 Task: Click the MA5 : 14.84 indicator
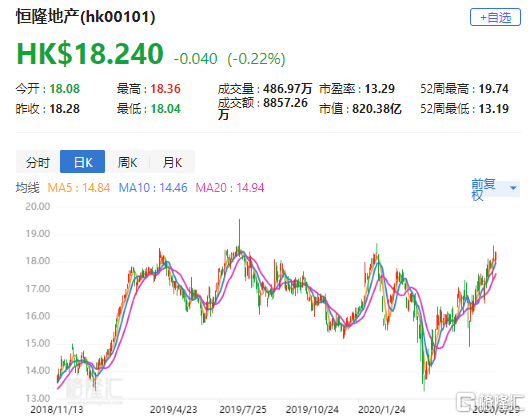coord(79,188)
